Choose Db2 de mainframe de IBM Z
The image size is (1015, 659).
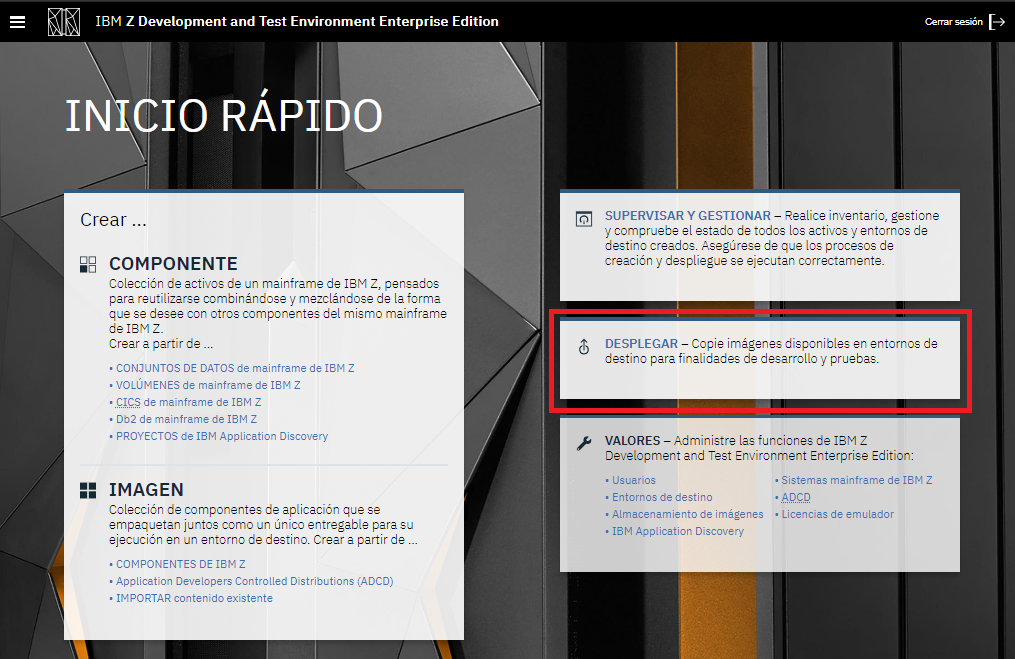click(186, 419)
